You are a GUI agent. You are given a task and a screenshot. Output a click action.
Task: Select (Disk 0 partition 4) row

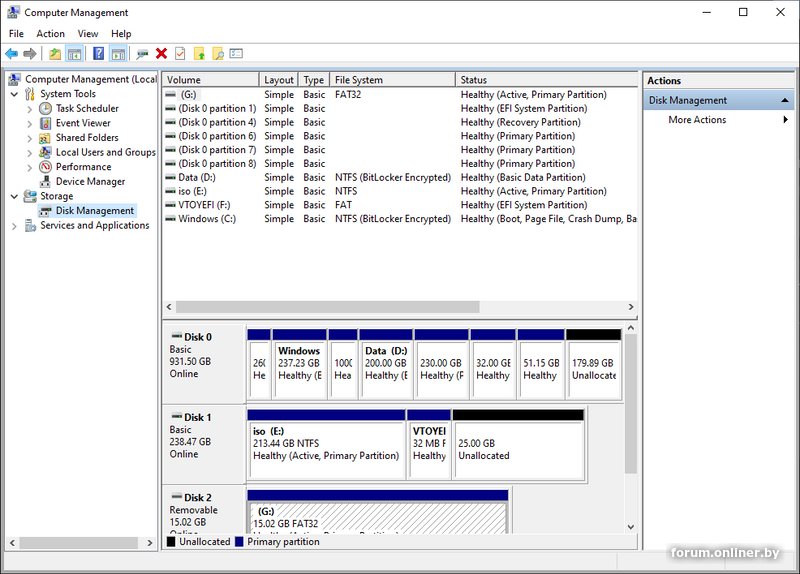tap(400, 122)
